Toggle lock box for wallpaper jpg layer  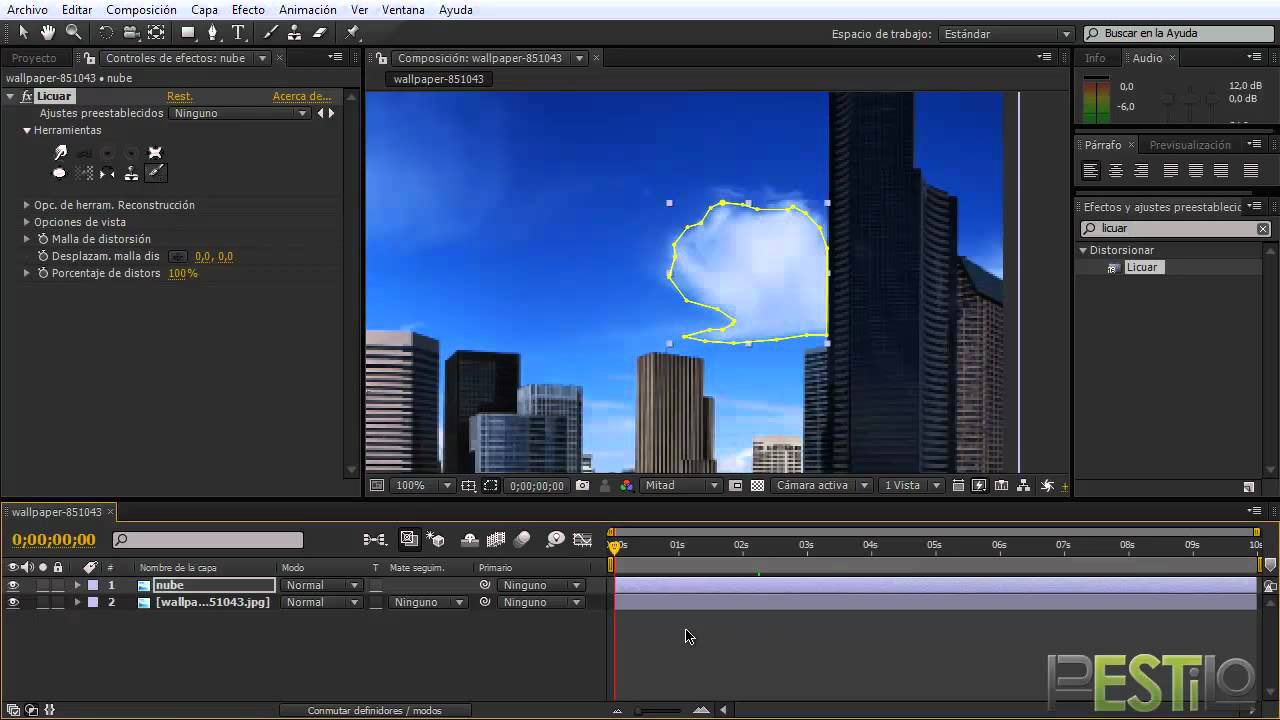pos(57,602)
